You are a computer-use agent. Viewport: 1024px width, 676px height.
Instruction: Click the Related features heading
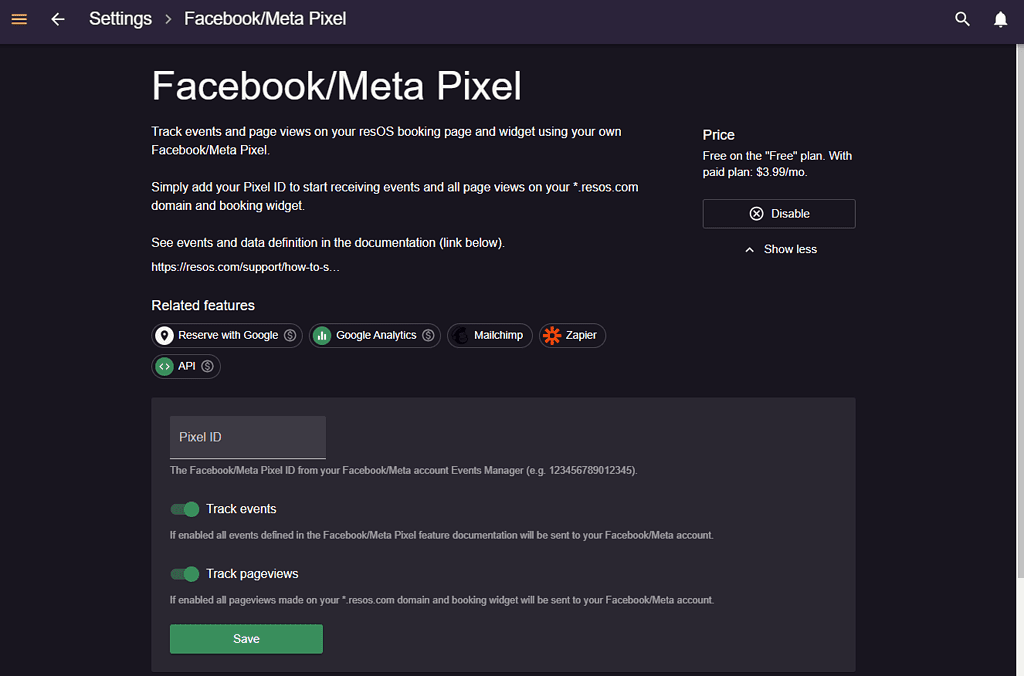203,305
